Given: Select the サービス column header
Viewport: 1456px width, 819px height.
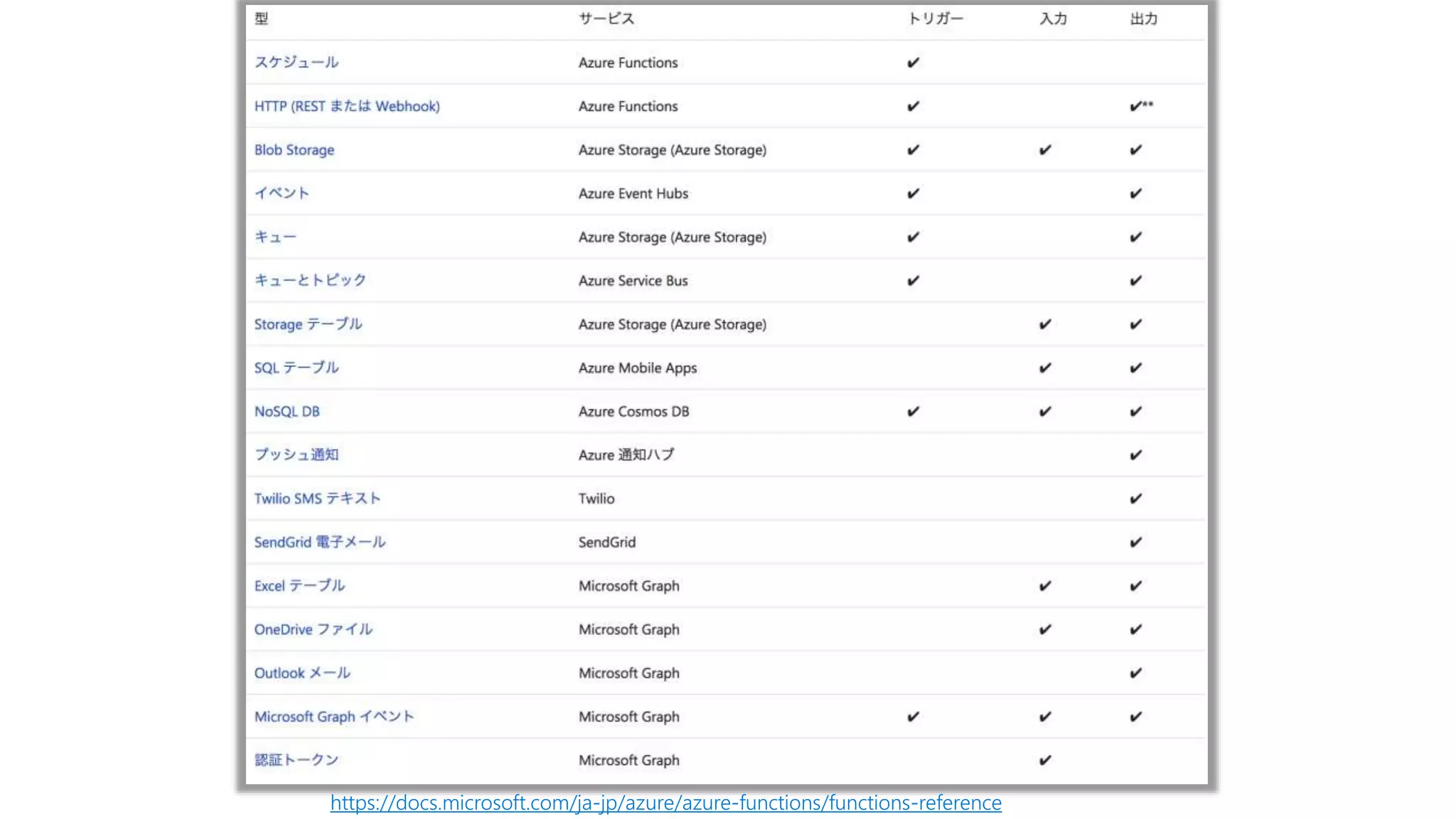Looking at the screenshot, I should 606,18.
